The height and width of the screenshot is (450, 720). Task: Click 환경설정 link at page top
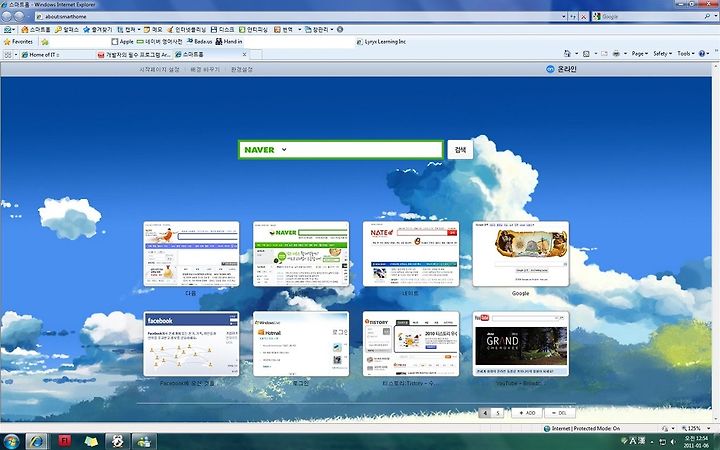[242, 69]
